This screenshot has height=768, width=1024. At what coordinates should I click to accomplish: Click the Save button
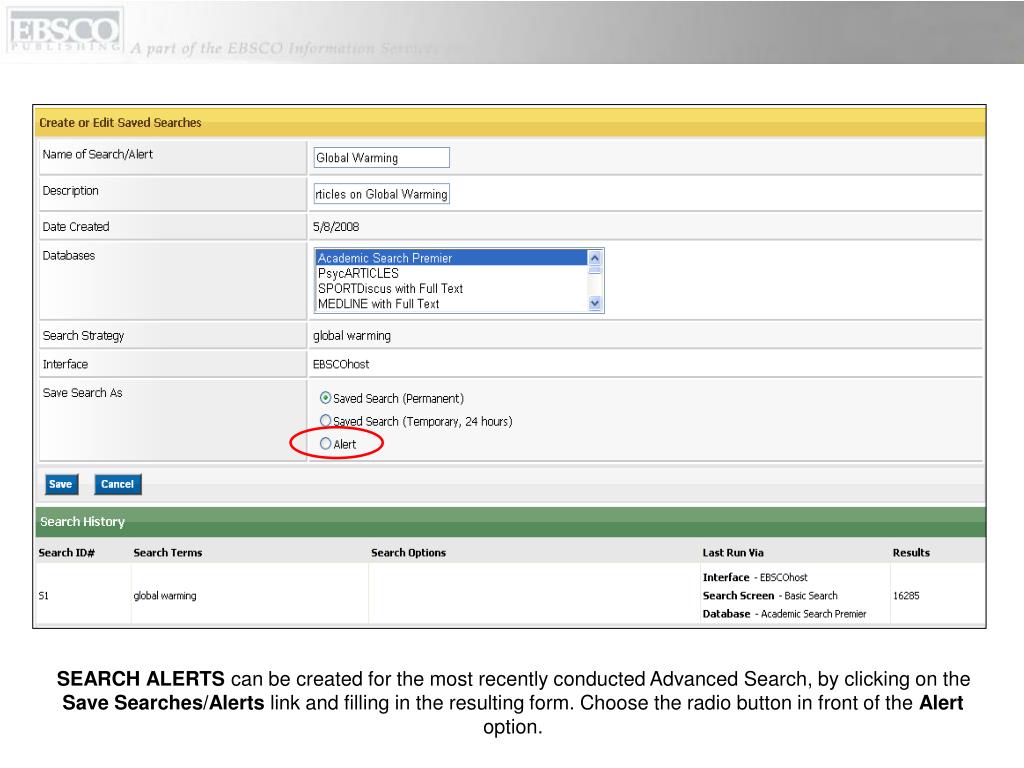coord(61,484)
